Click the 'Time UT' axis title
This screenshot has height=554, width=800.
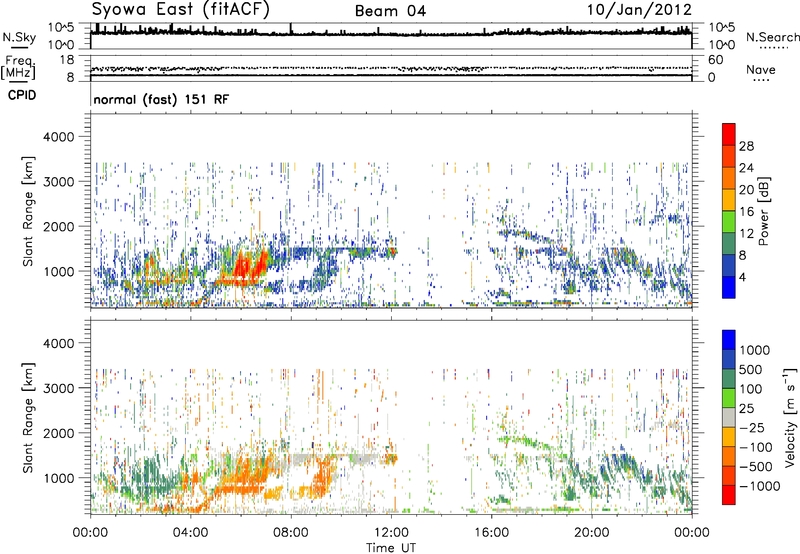(391, 548)
